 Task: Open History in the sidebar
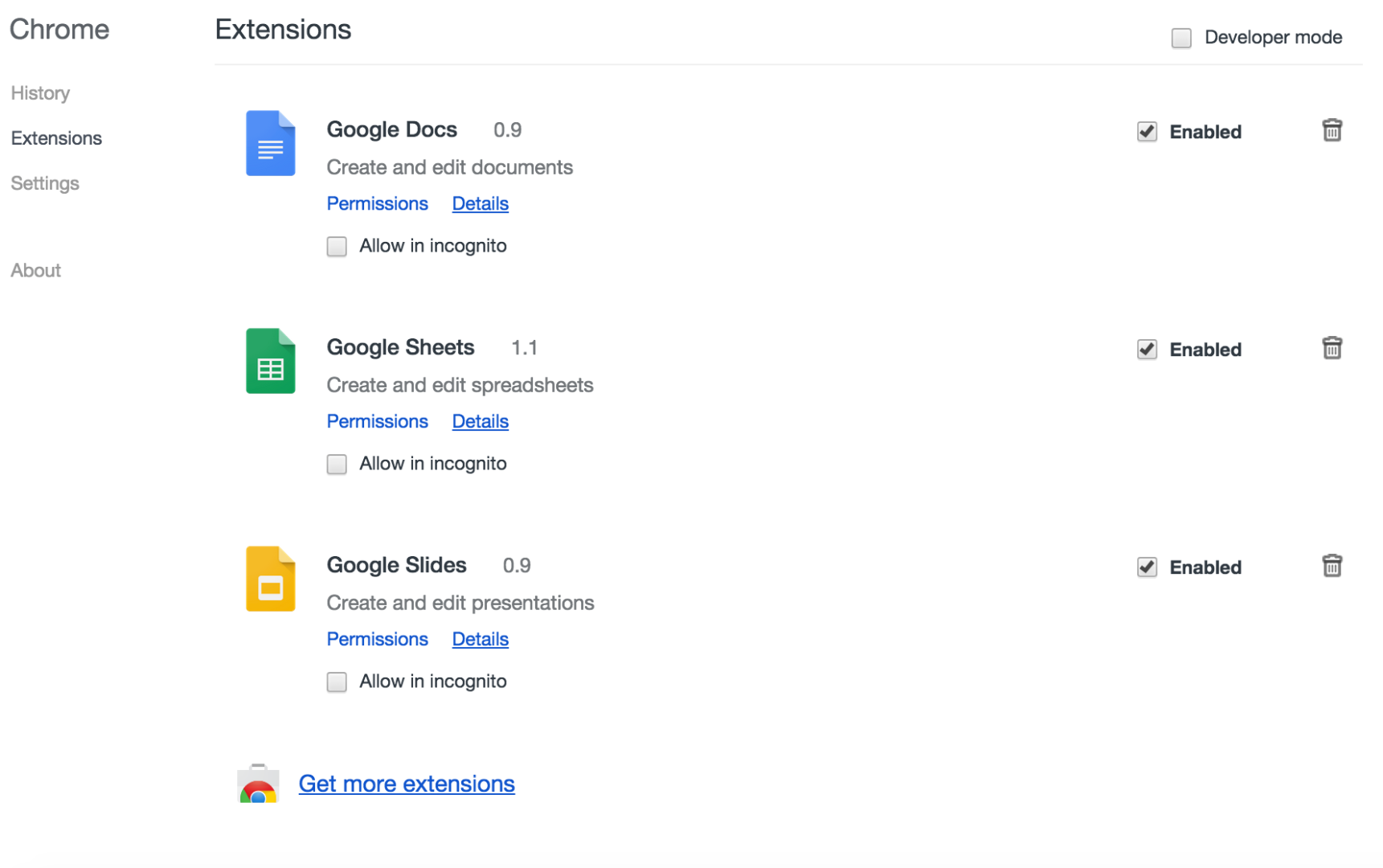(x=40, y=93)
